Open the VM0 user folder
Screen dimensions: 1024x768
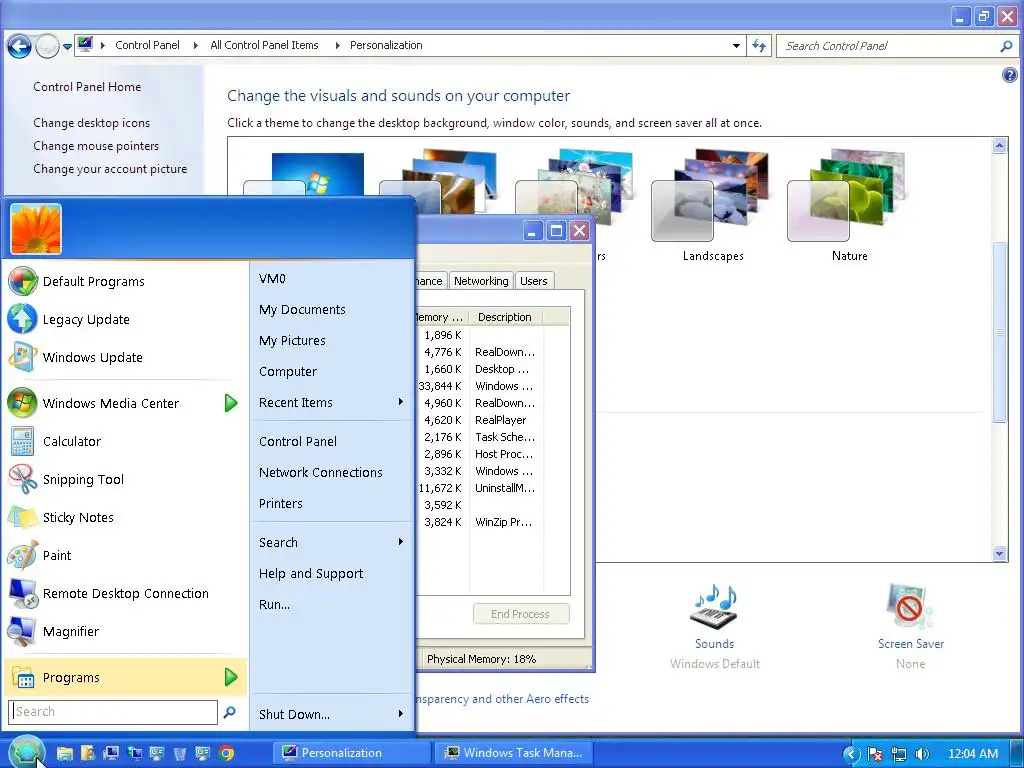pyautogui.click(x=332, y=279)
